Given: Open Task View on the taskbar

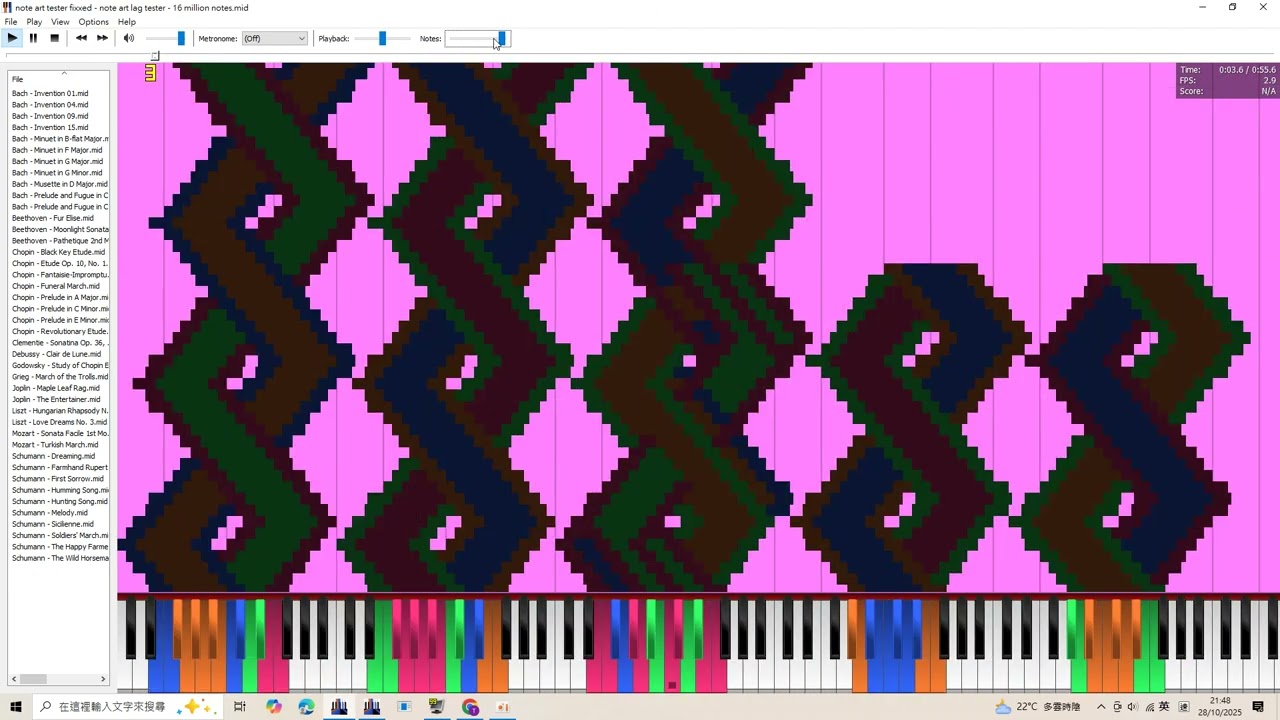Looking at the screenshot, I should (x=239, y=707).
